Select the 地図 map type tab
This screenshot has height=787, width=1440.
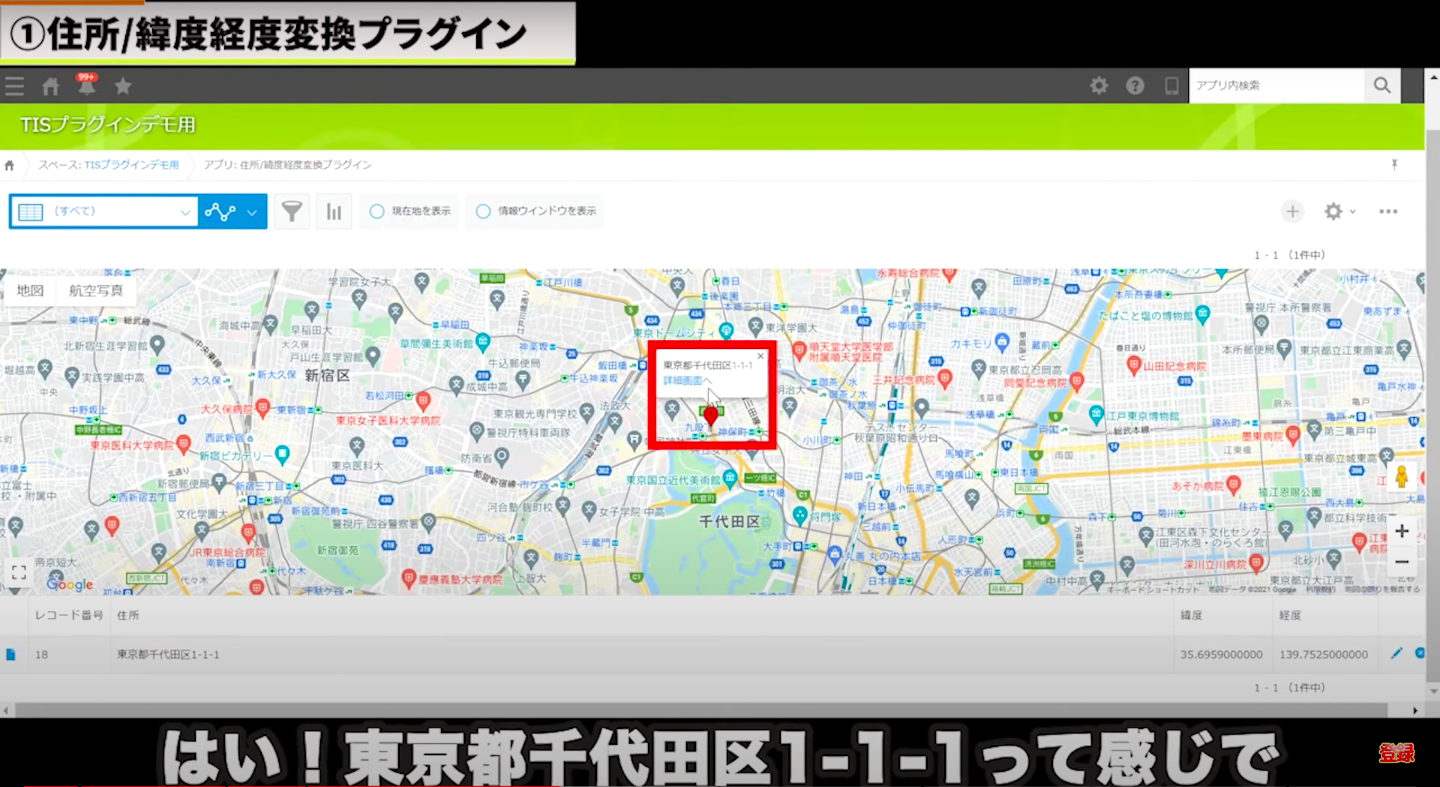[30, 290]
